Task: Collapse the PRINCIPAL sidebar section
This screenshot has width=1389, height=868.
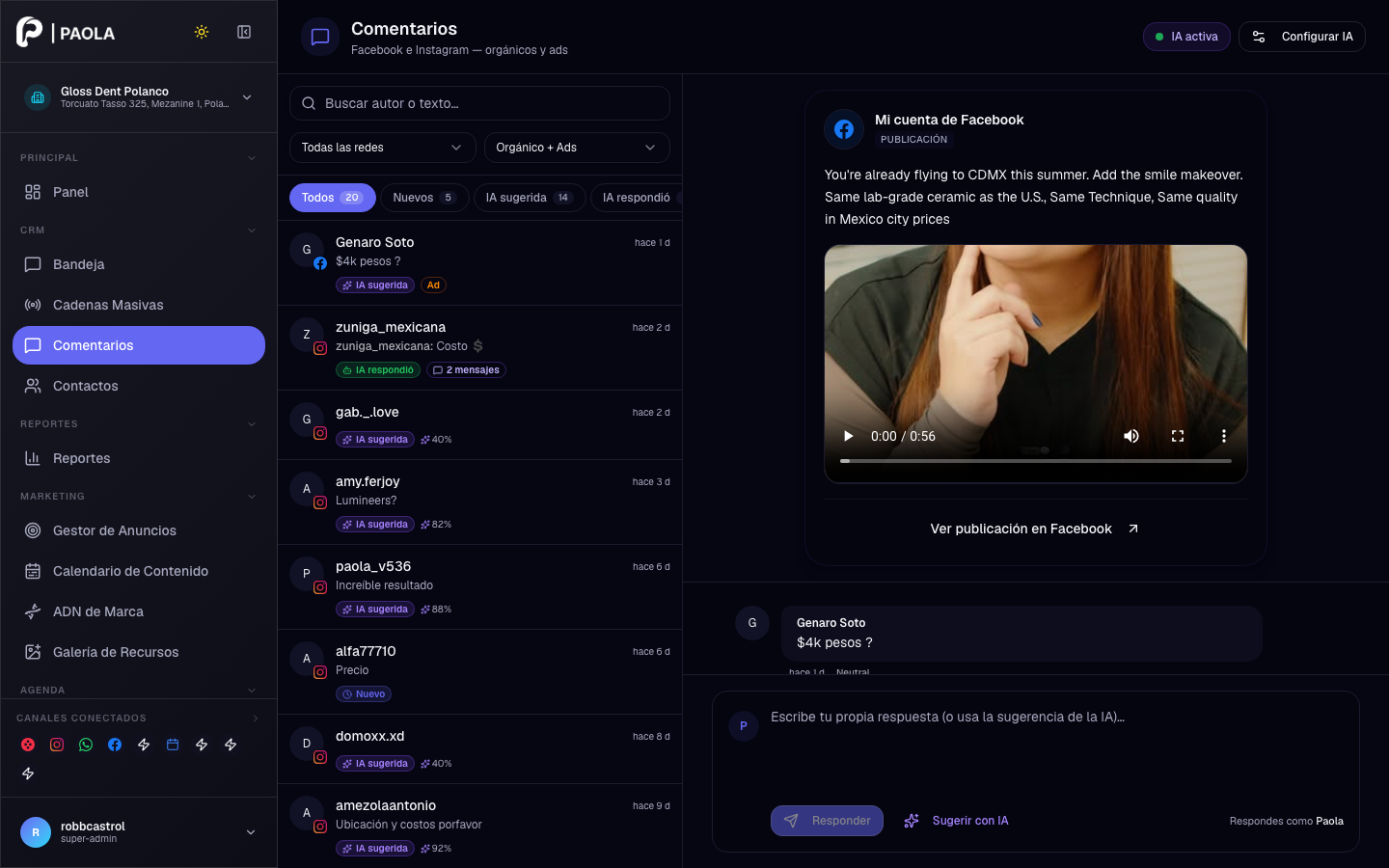Action: [x=252, y=158]
